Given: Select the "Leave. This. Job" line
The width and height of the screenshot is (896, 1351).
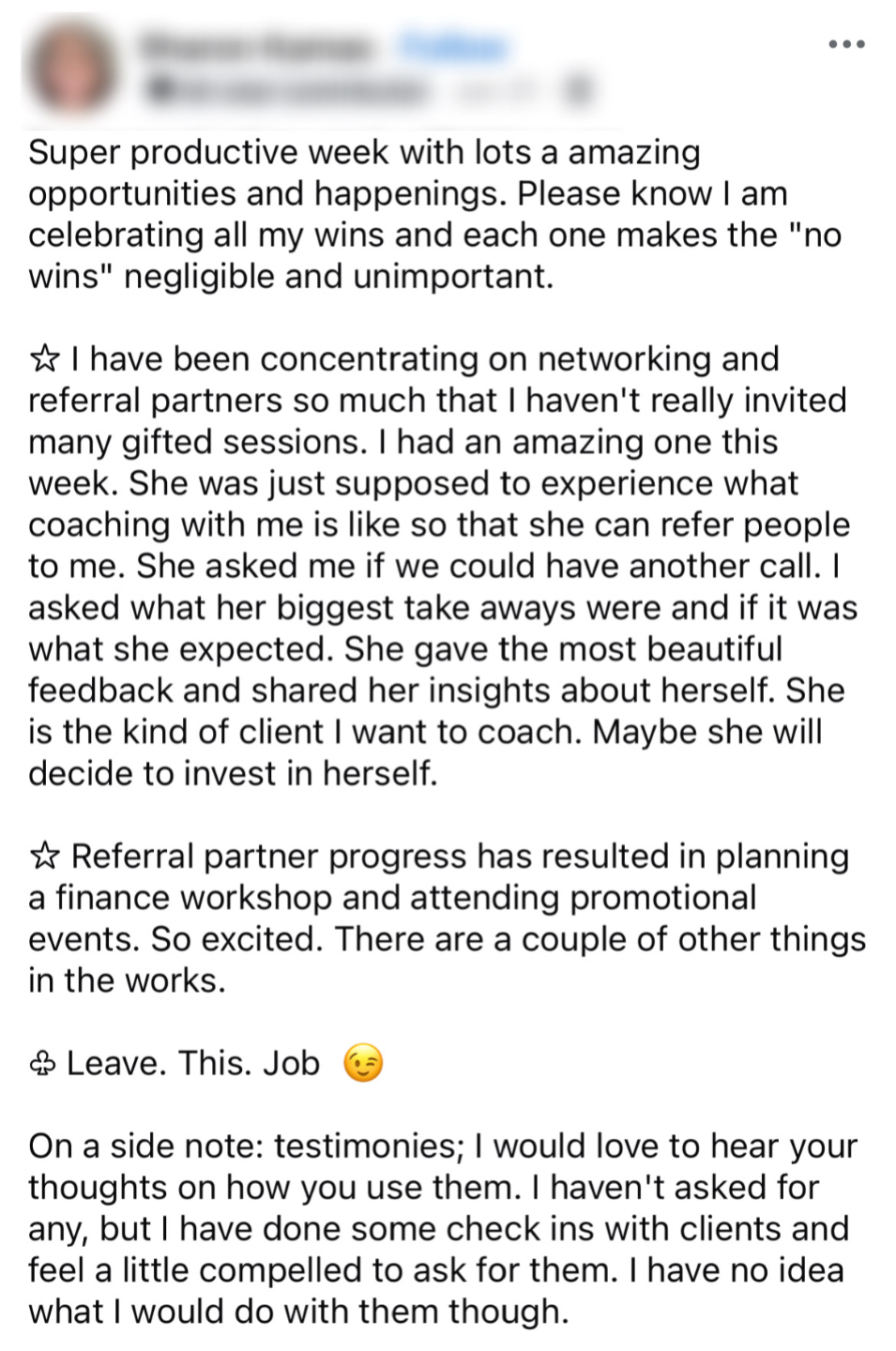Looking at the screenshot, I should [x=193, y=1063].
